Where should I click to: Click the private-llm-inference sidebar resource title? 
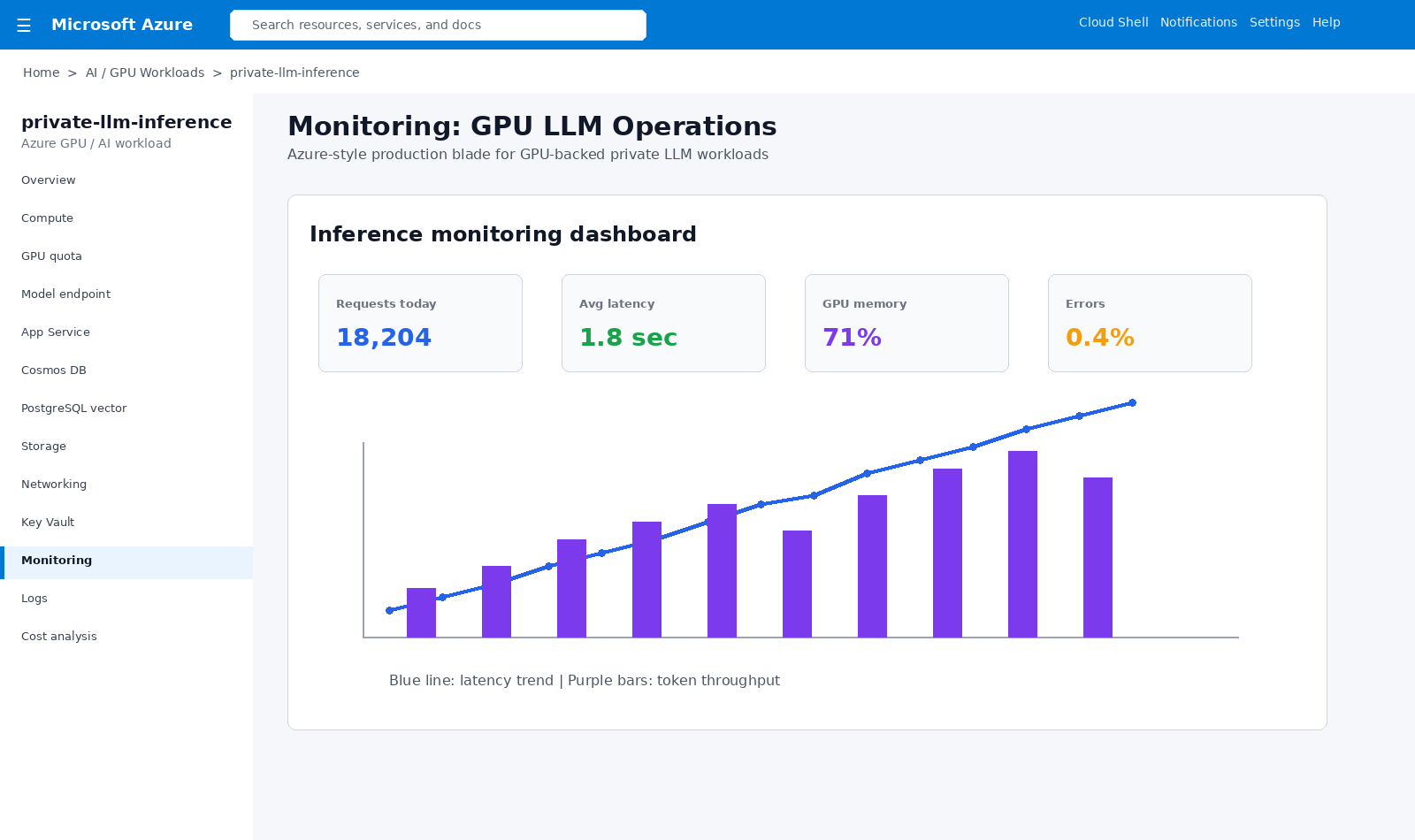[x=126, y=122]
